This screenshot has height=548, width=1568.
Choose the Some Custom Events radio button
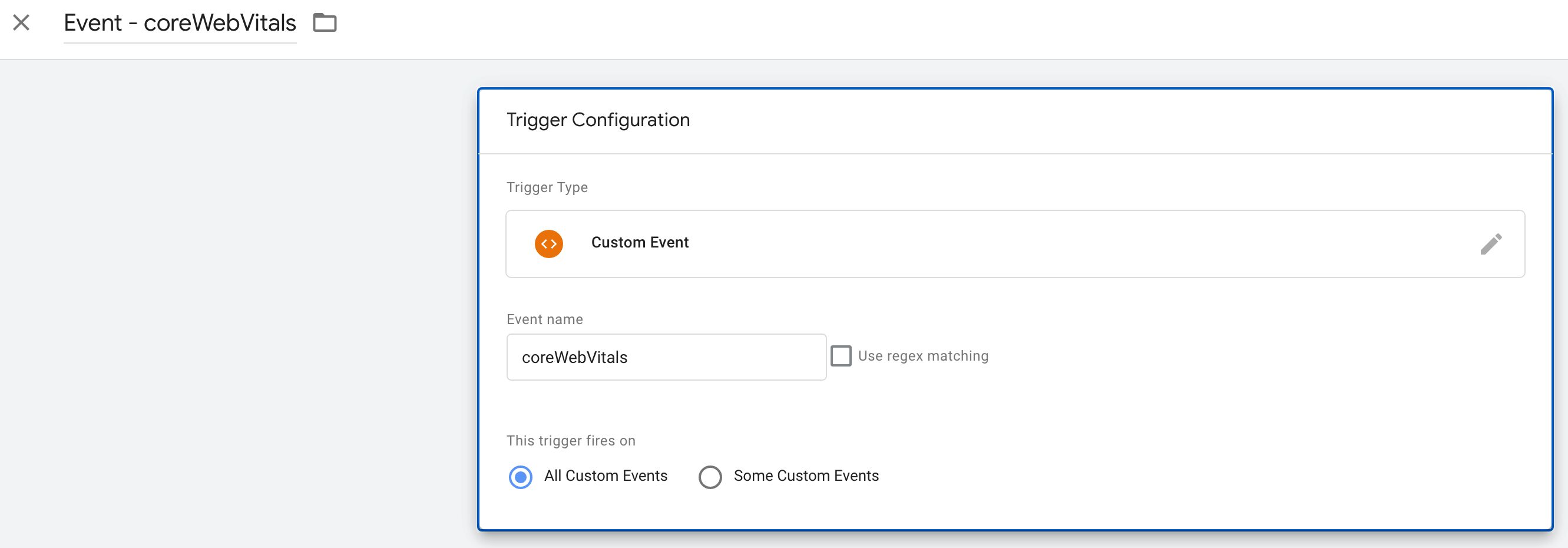(x=710, y=477)
